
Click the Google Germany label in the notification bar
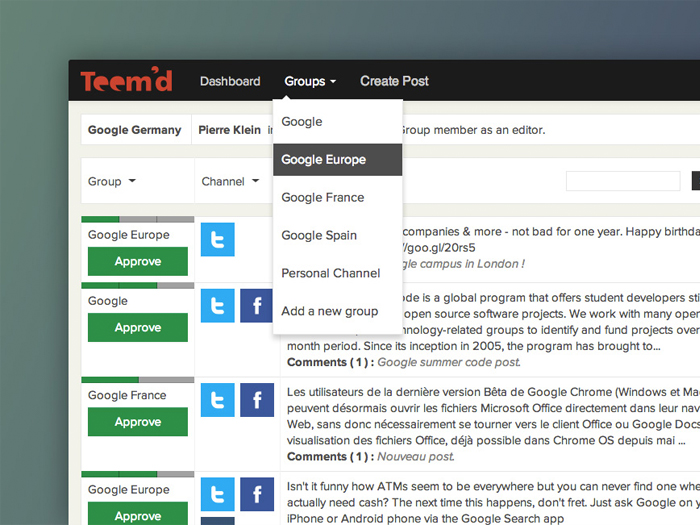pos(134,130)
